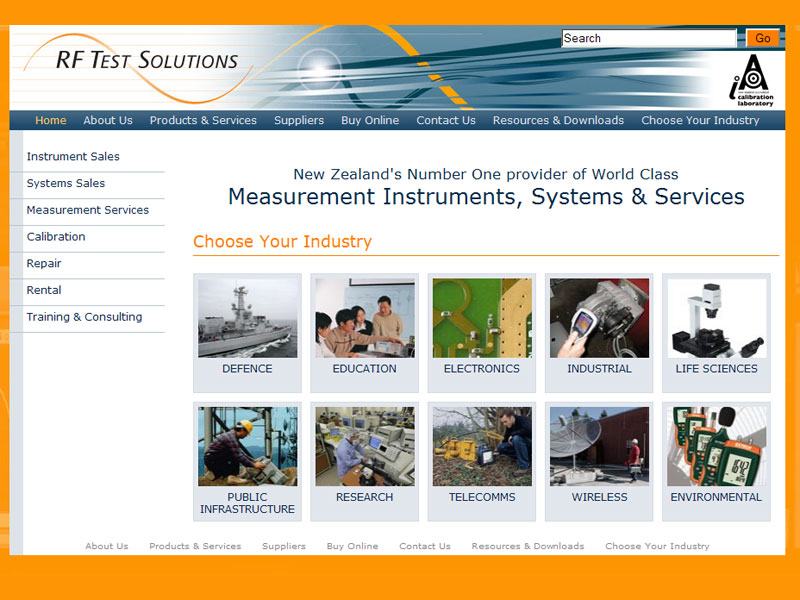Click the Suppliers footer link

tap(284, 546)
